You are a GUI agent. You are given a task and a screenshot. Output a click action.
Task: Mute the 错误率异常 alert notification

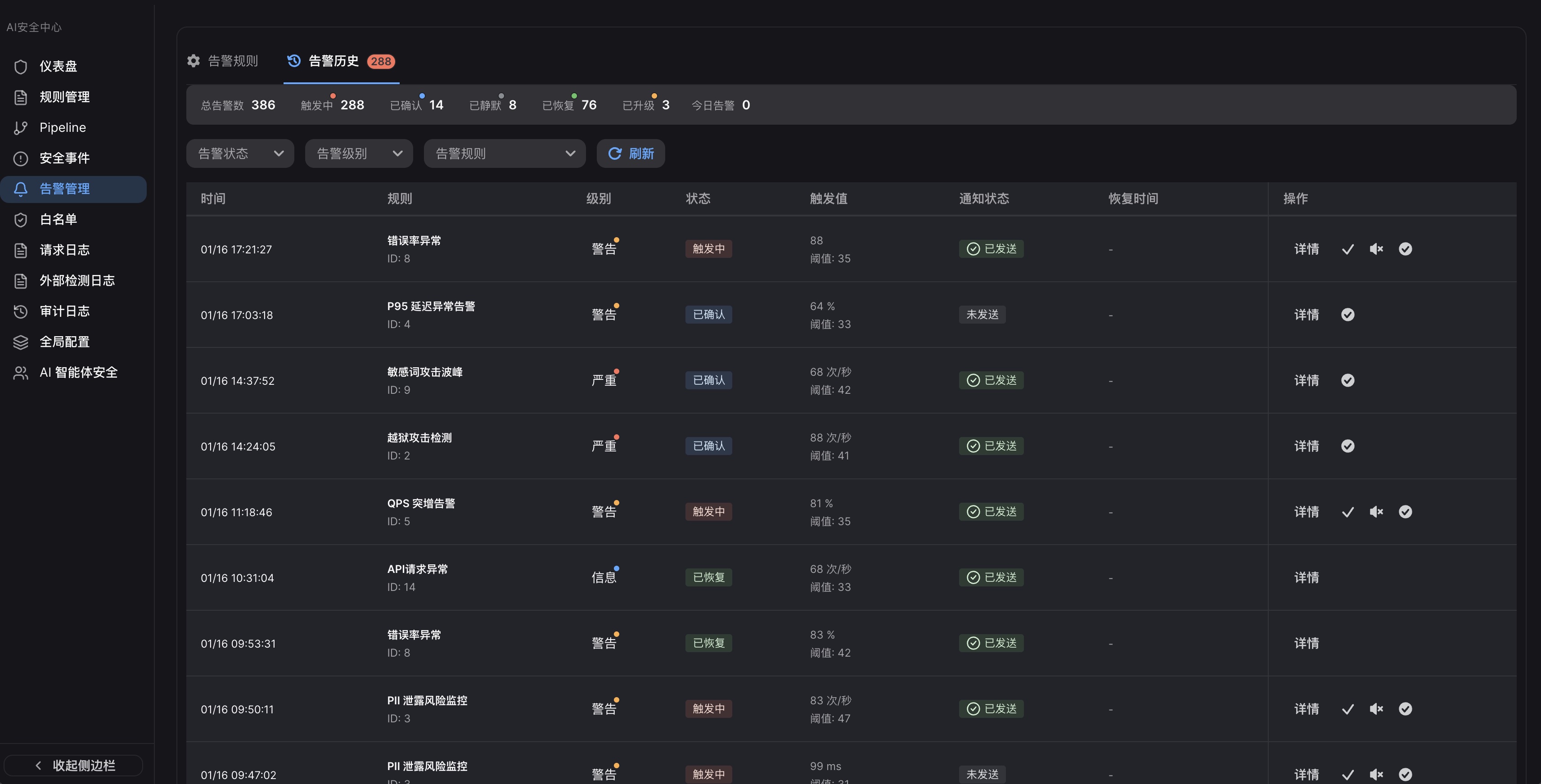(1376, 249)
